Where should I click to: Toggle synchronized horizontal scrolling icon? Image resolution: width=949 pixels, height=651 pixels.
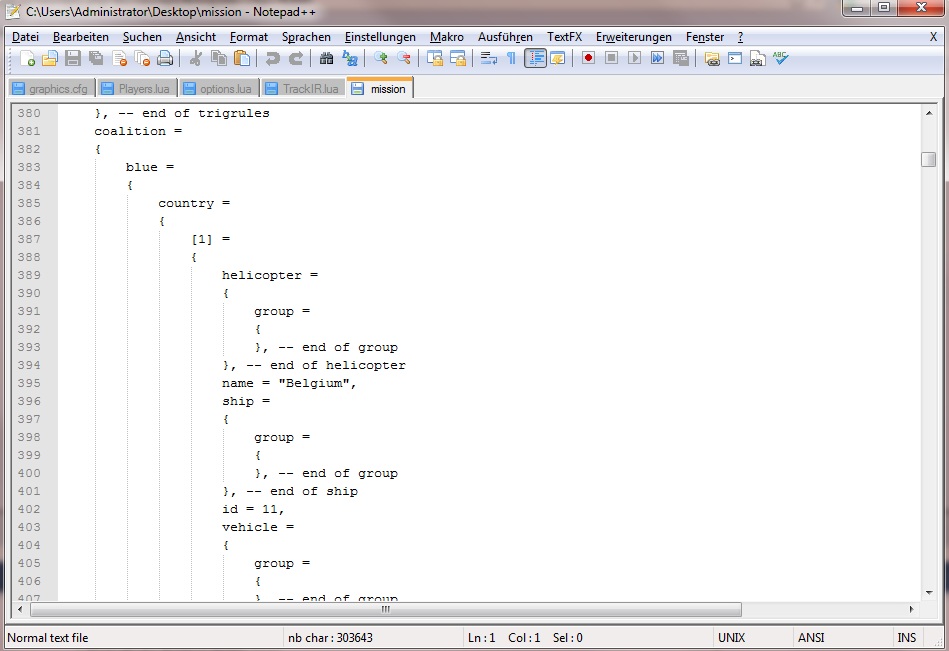(x=458, y=58)
